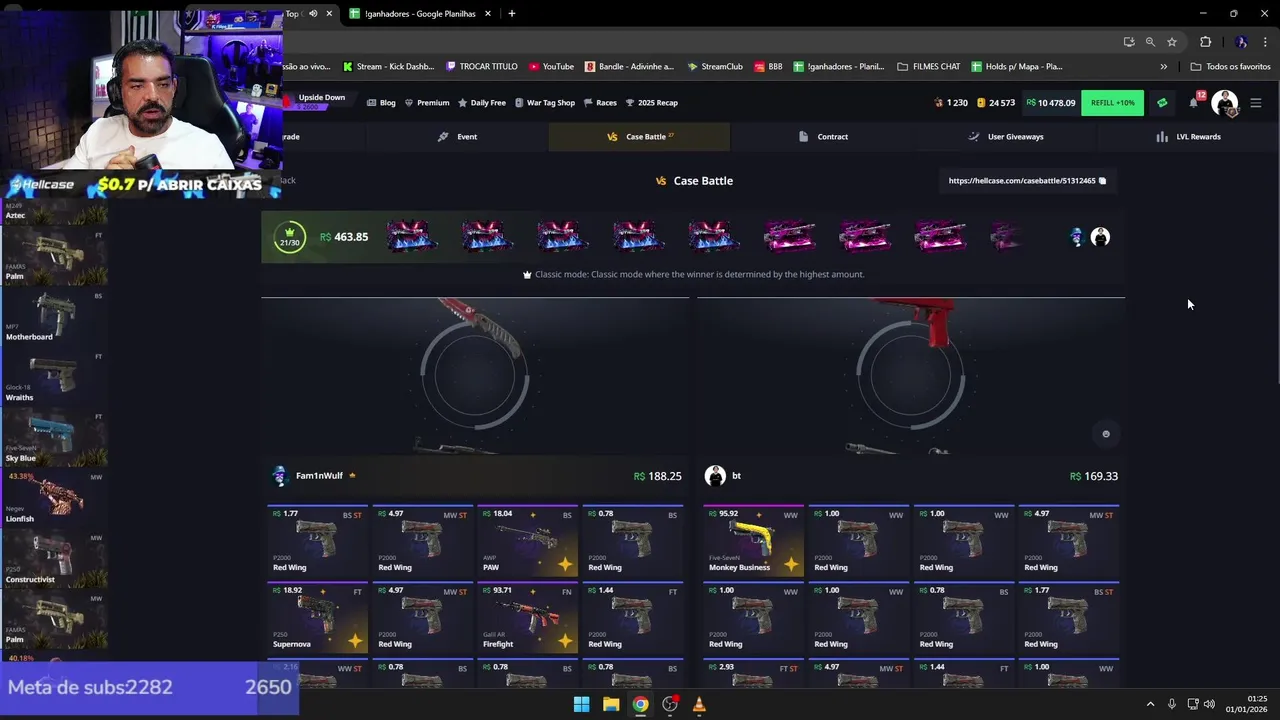Switch to the User Giveaways tab

[1006, 137]
